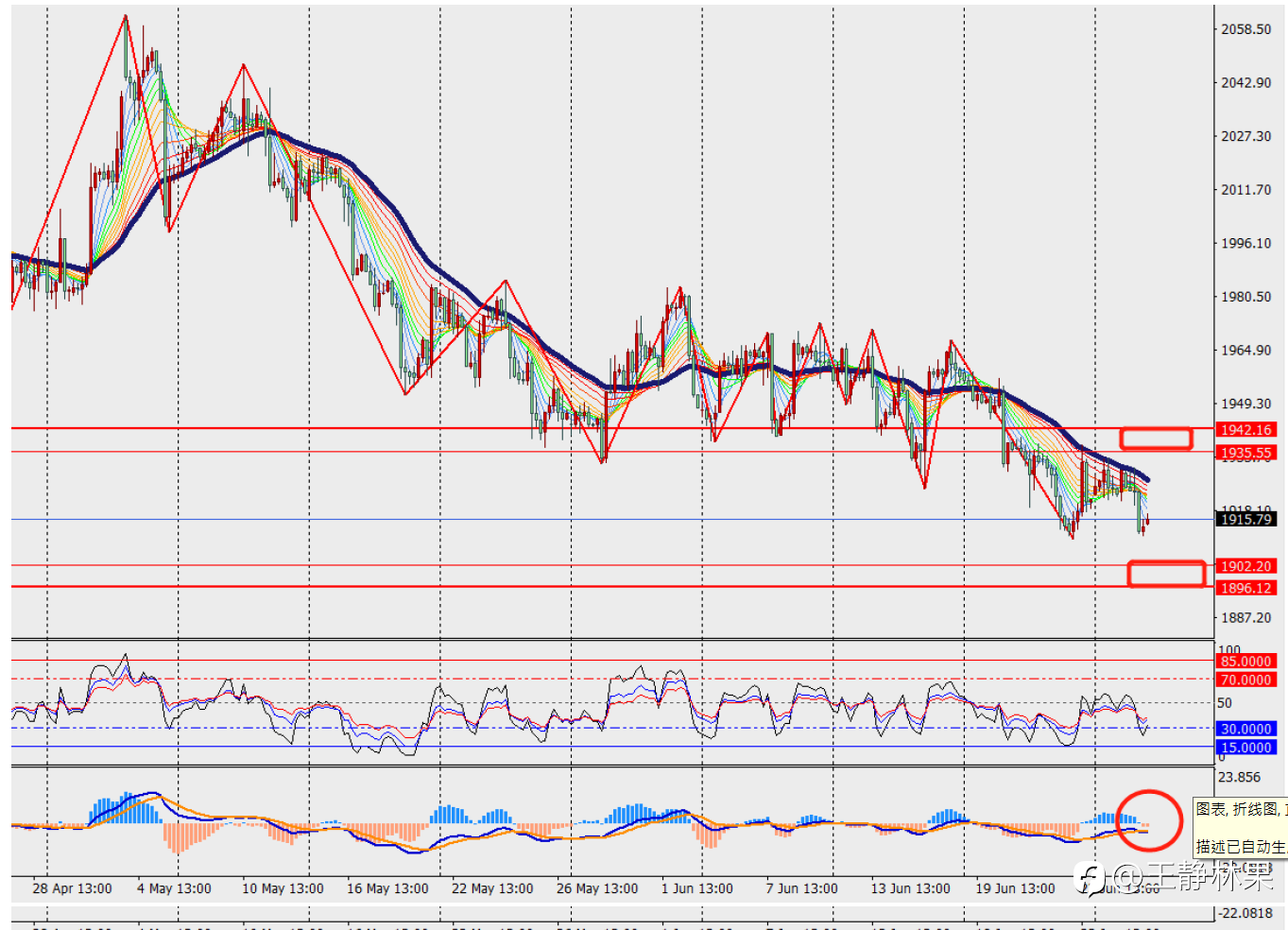The height and width of the screenshot is (930, 1288).
Task: Click the 1887.20 price axis value
Action: tap(1246, 617)
